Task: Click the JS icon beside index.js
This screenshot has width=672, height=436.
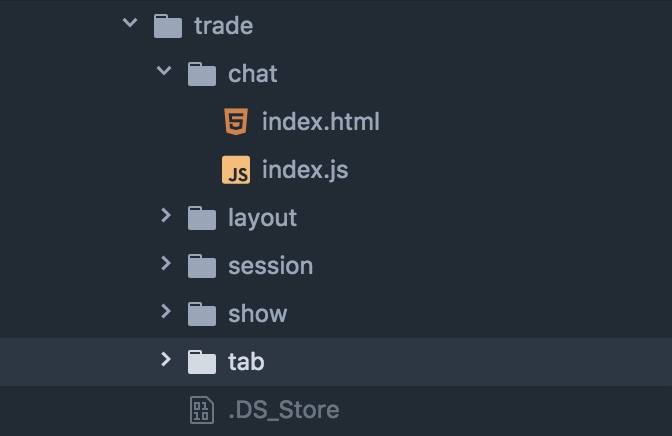Action: click(x=236, y=170)
